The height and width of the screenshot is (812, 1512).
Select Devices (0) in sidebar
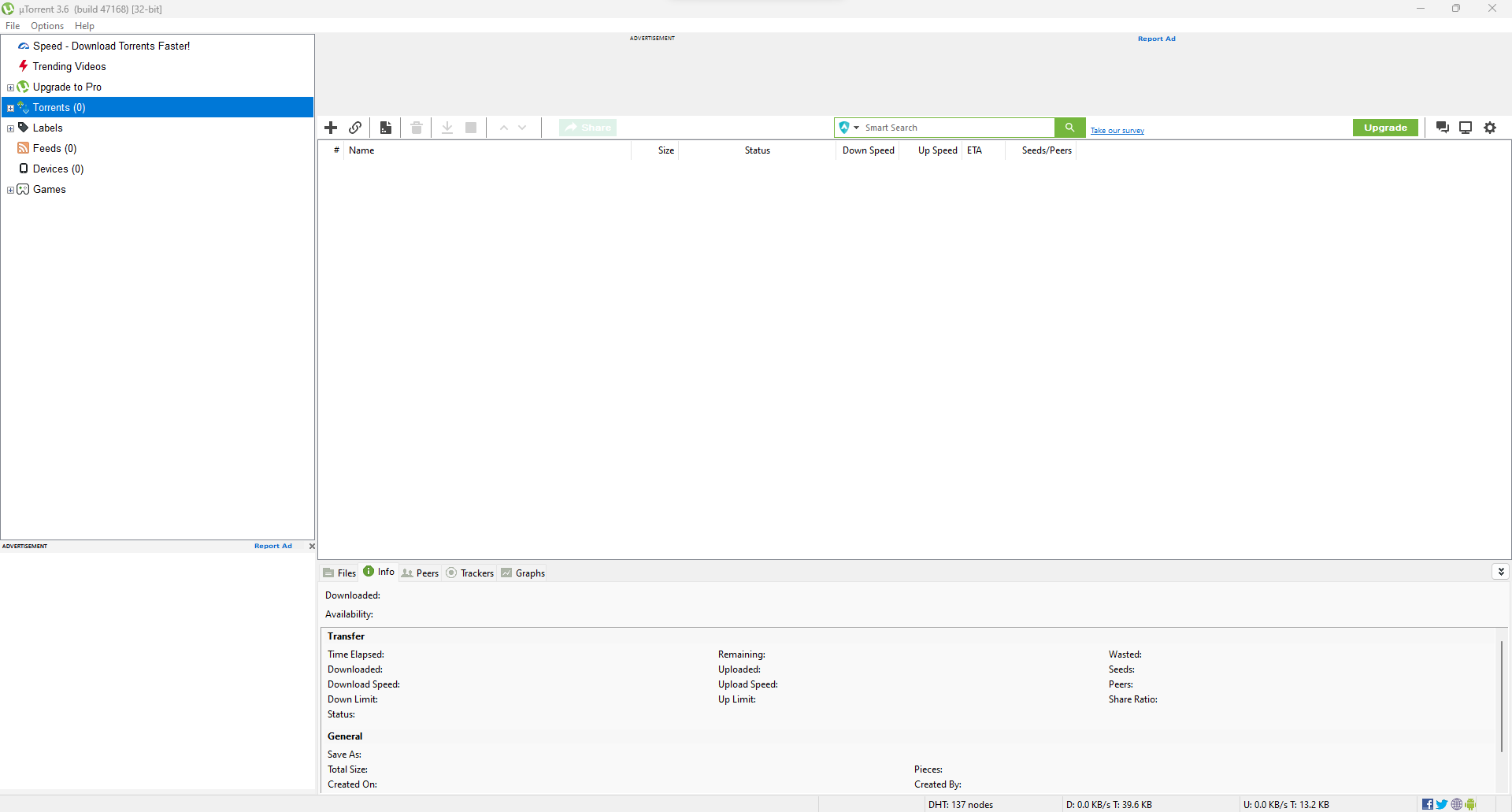click(x=58, y=169)
